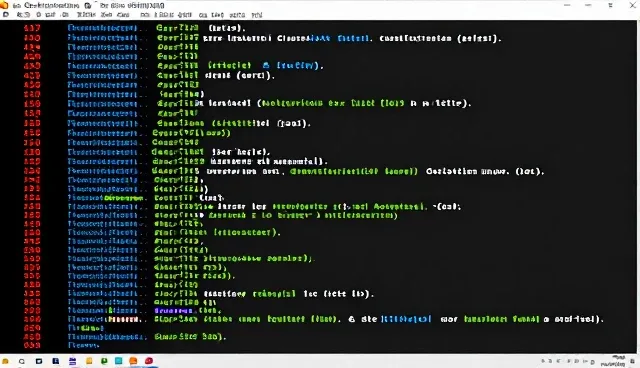Click the orange active app icon in the taskbar

pos(133,361)
